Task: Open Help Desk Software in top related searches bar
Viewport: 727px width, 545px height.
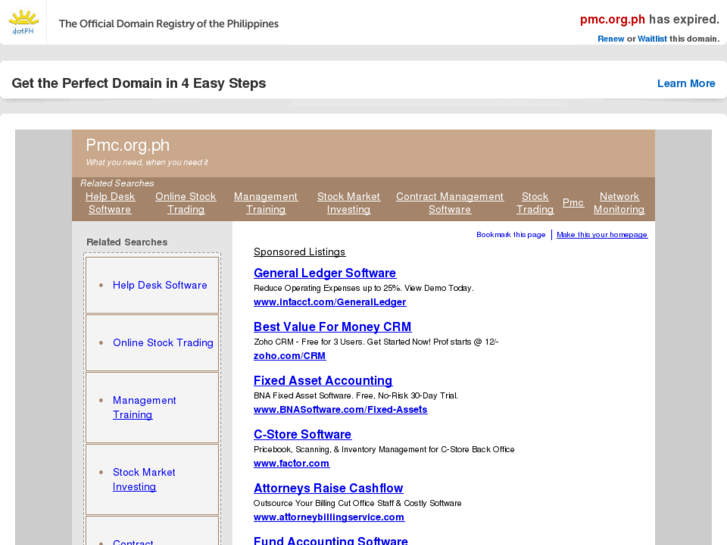Action: [x=110, y=203]
